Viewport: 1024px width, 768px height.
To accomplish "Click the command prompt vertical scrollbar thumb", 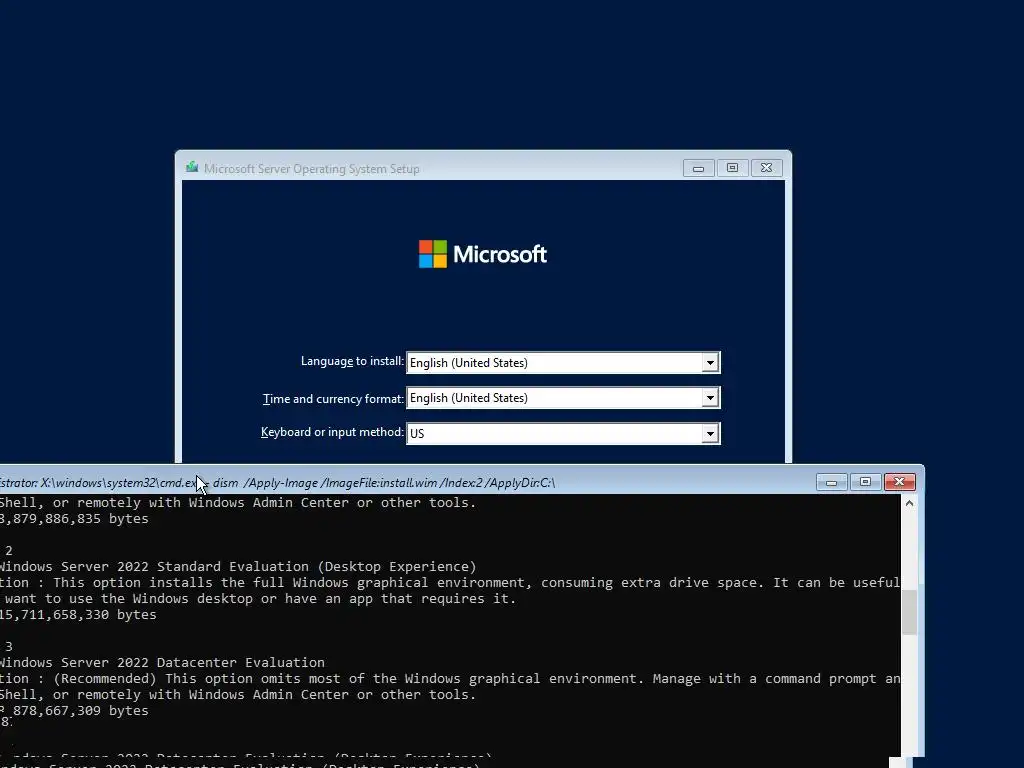I will pyautogui.click(x=909, y=612).
